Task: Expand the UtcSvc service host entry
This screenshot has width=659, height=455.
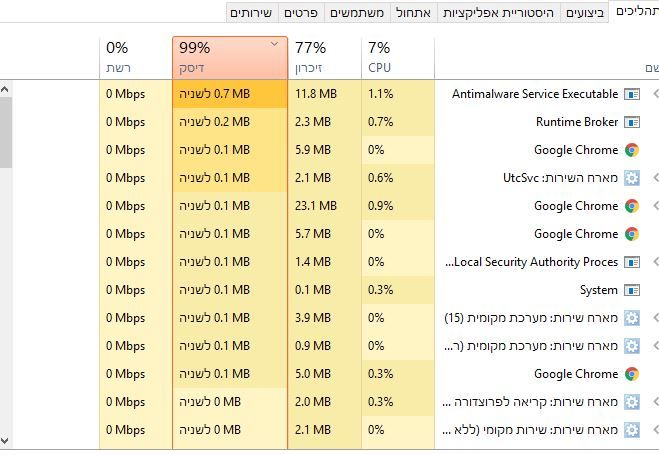Action: coord(655,178)
